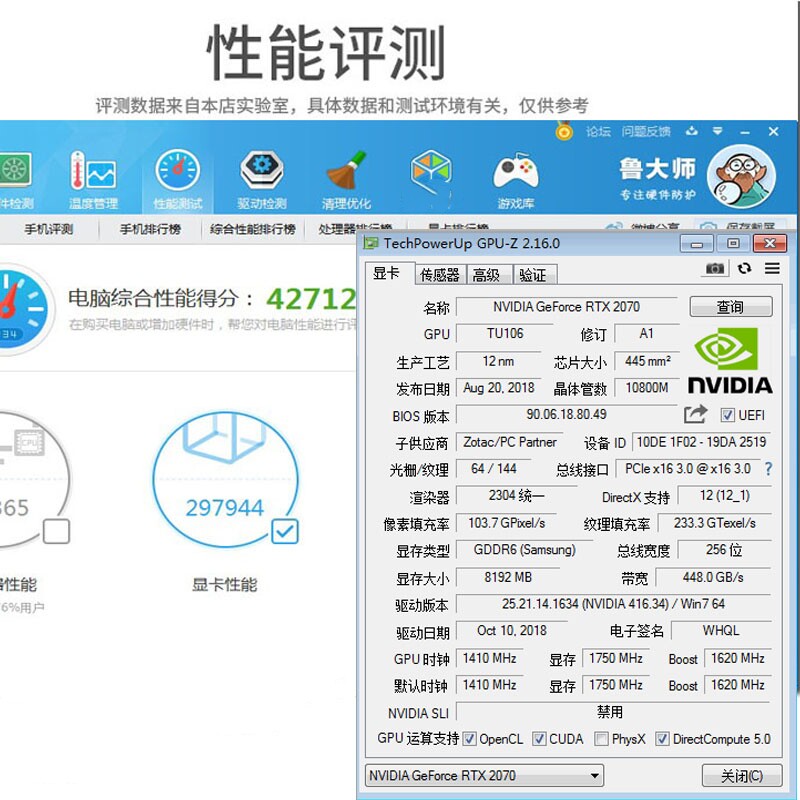This screenshot has width=800, height=800.
Task: Click the gold medal icon in title bar
Action: pyautogui.click(x=564, y=131)
